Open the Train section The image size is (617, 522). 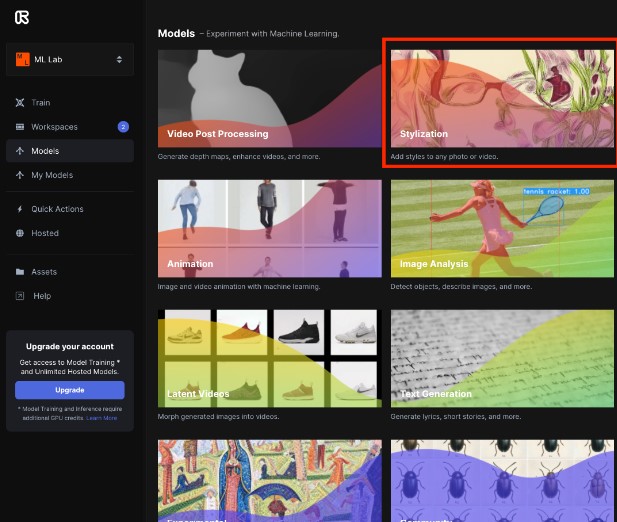click(70, 103)
